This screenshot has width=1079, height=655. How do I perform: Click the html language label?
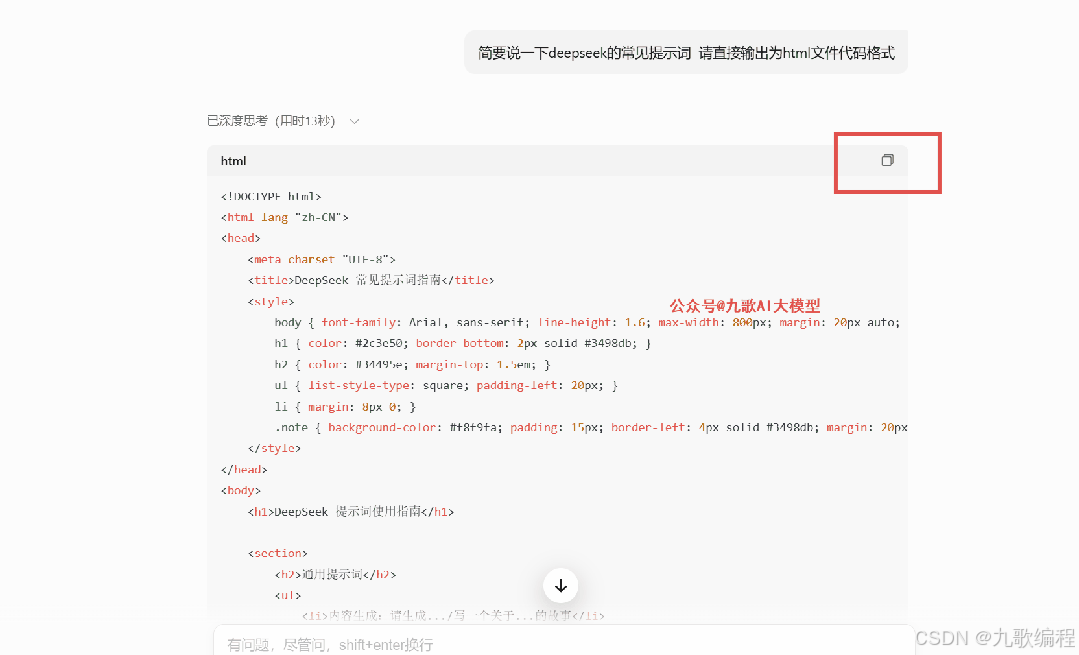point(233,161)
